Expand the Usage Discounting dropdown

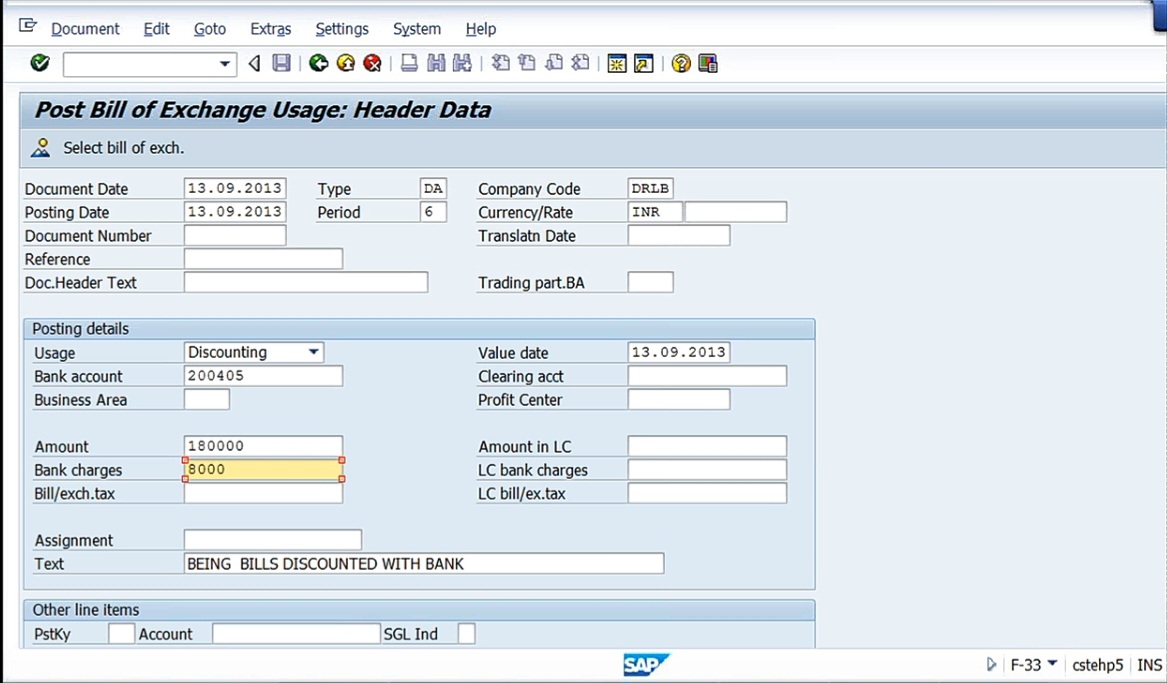tap(313, 352)
